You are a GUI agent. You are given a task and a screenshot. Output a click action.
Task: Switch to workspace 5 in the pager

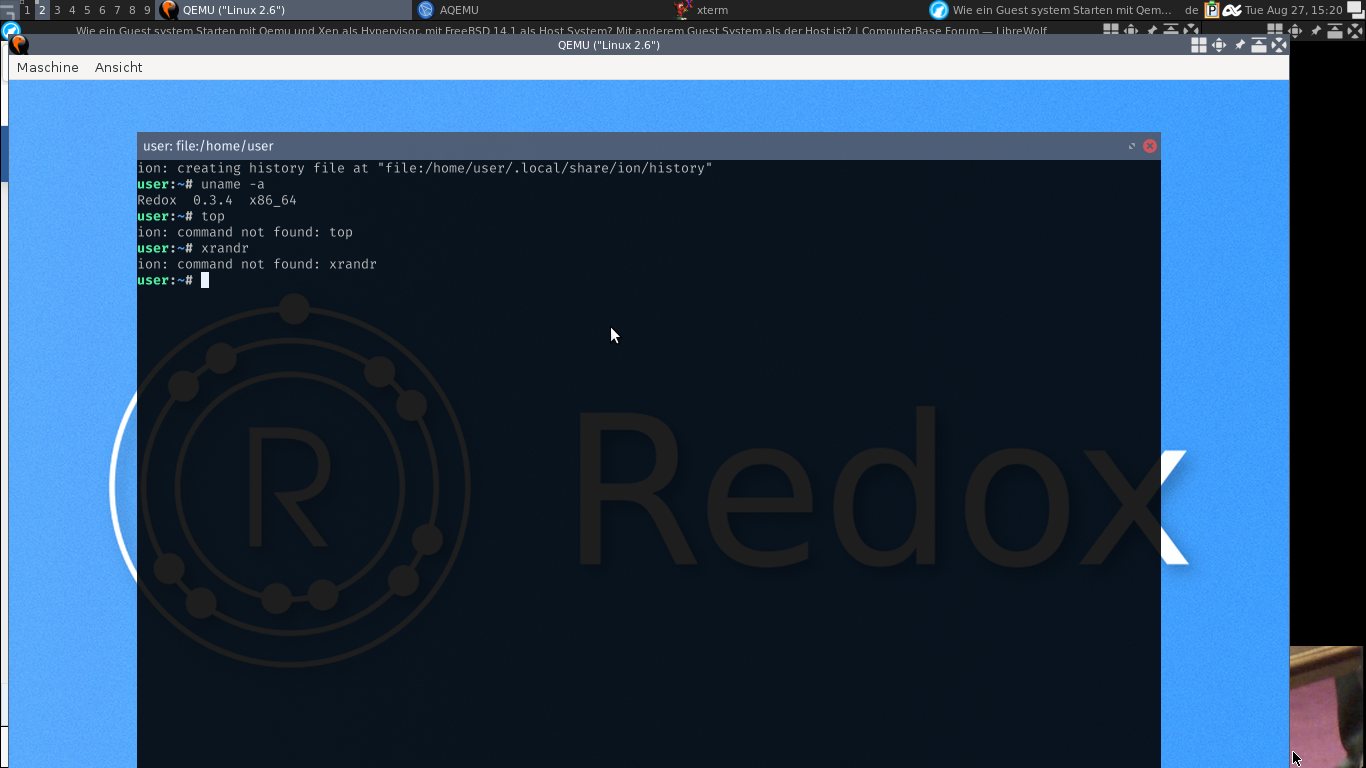coord(87,10)
